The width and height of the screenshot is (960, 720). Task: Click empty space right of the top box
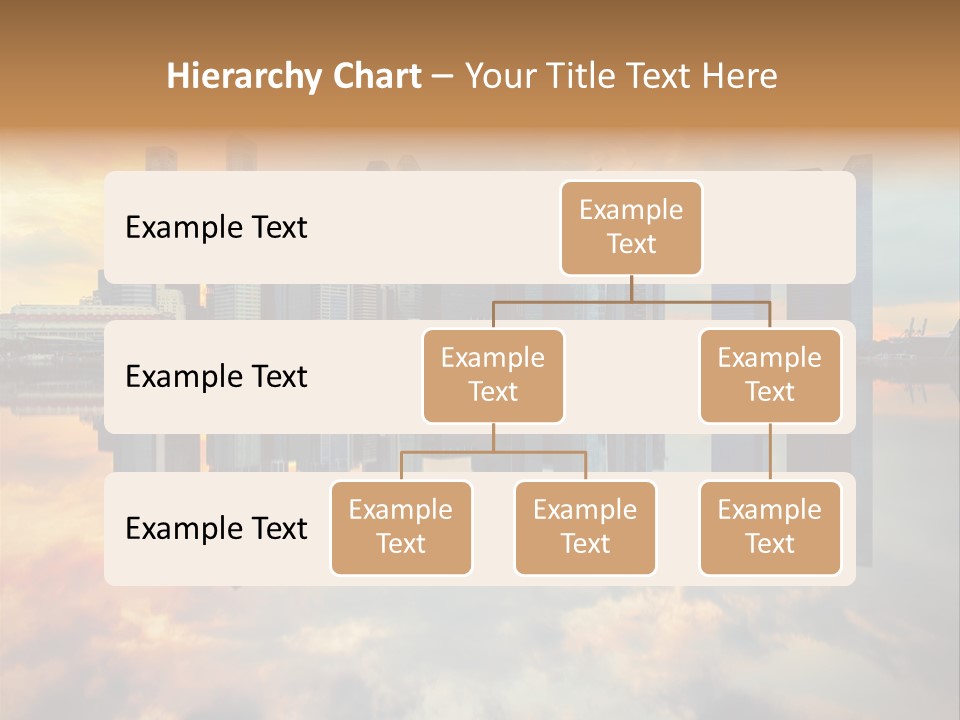tap(780, 227)
